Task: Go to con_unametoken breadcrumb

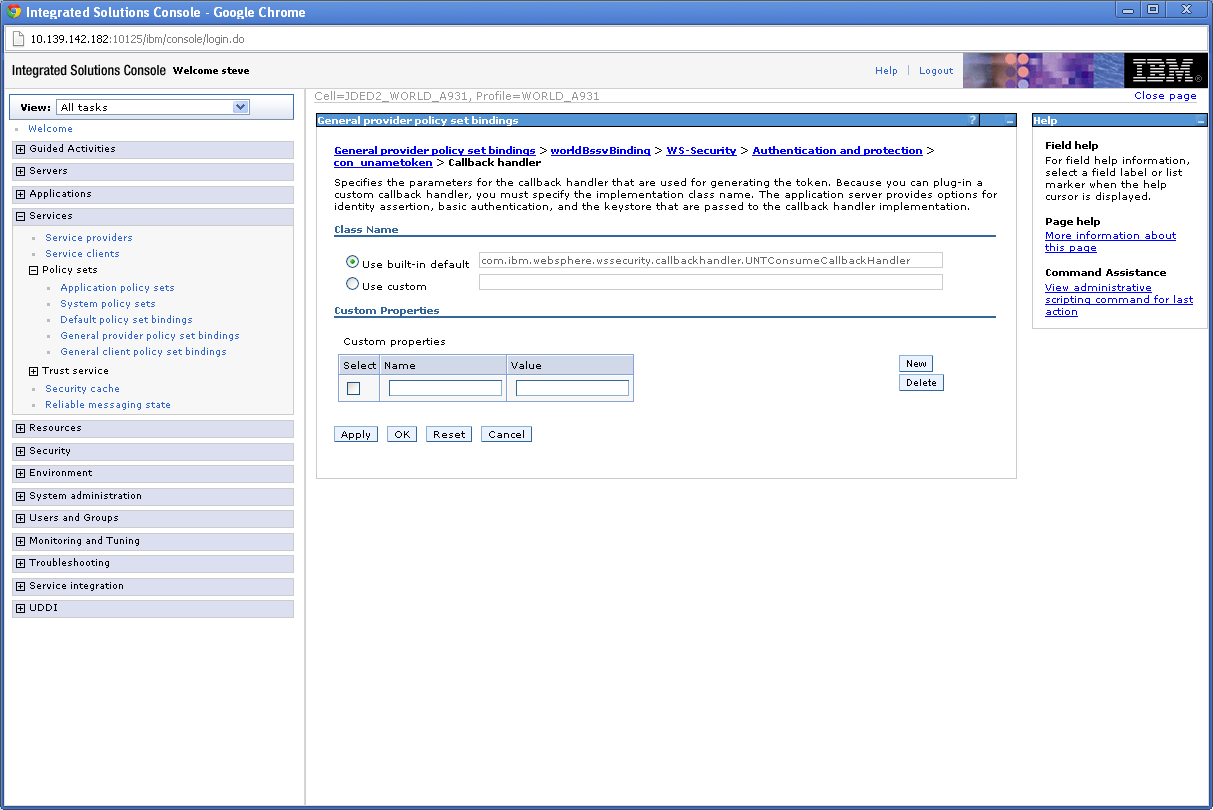Action: (x=383, y=162)
